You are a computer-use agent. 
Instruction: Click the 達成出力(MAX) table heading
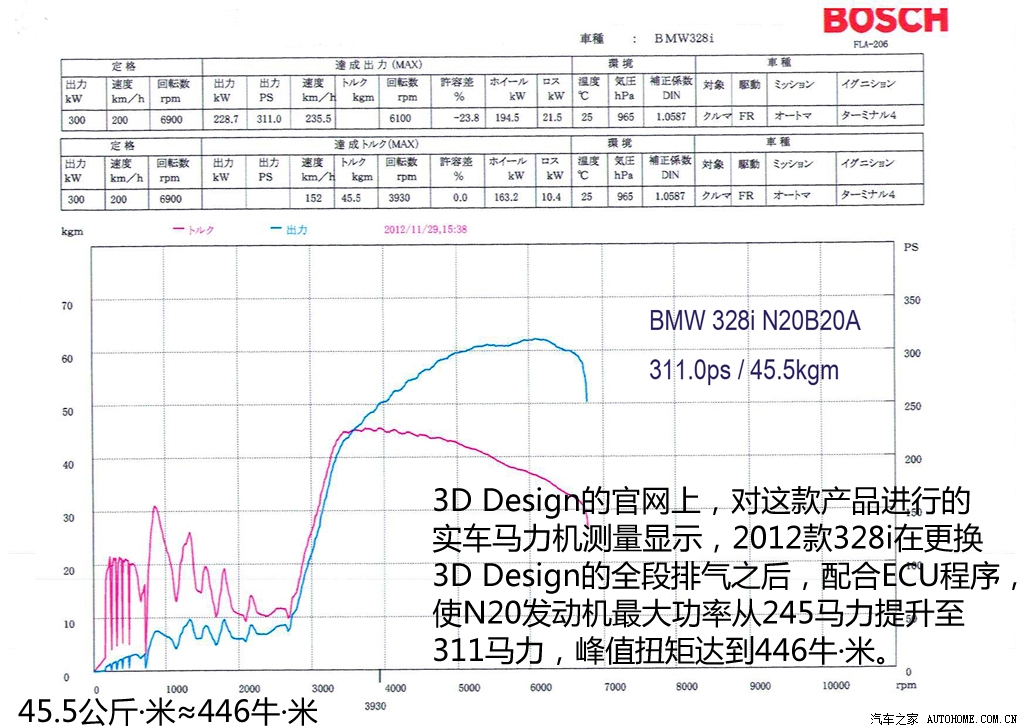pyautogui.click(x=379, y=65)
